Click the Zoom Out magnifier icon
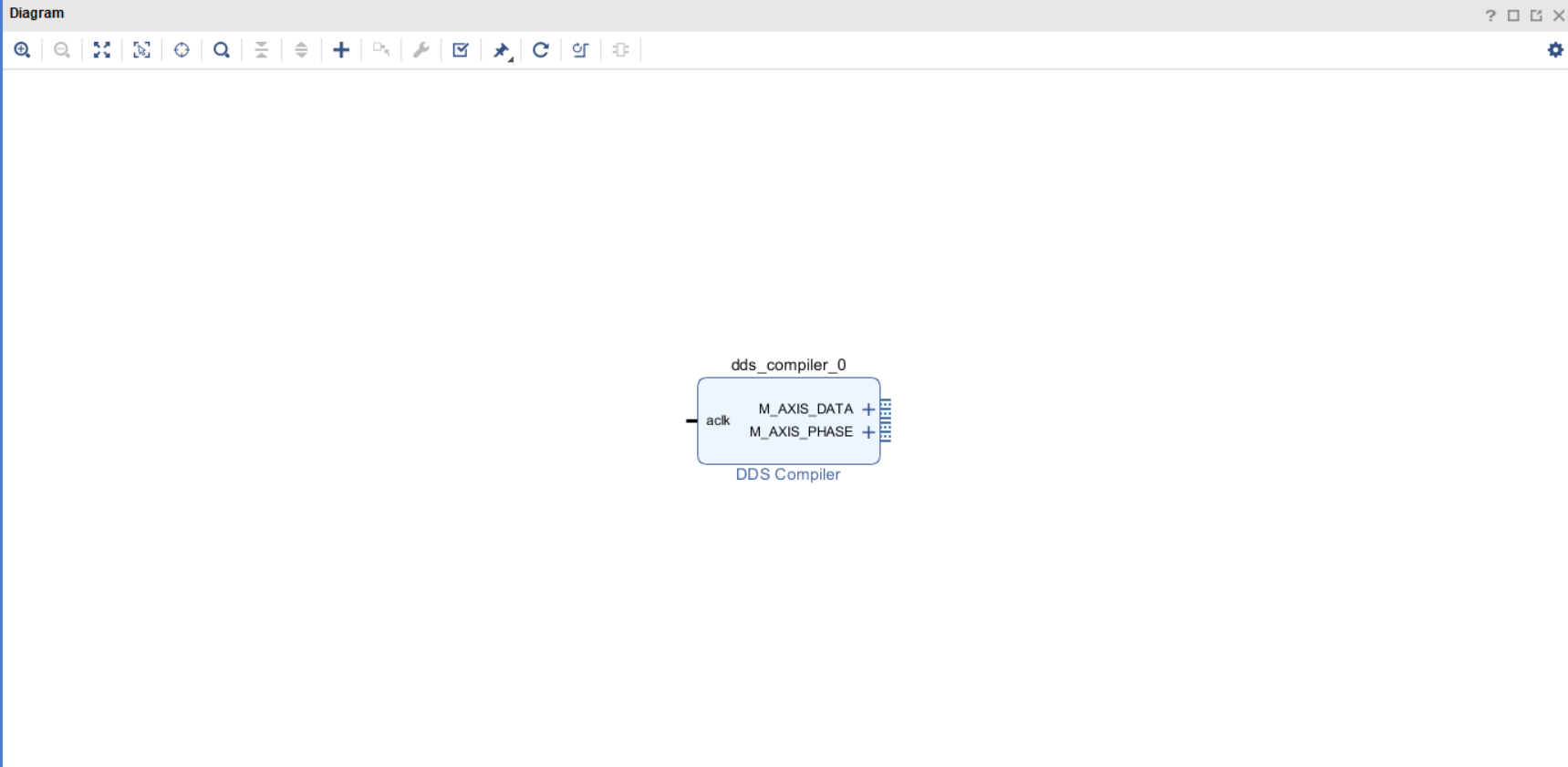The width and height of the screenshot is (1568, 767). pos(62,50)
